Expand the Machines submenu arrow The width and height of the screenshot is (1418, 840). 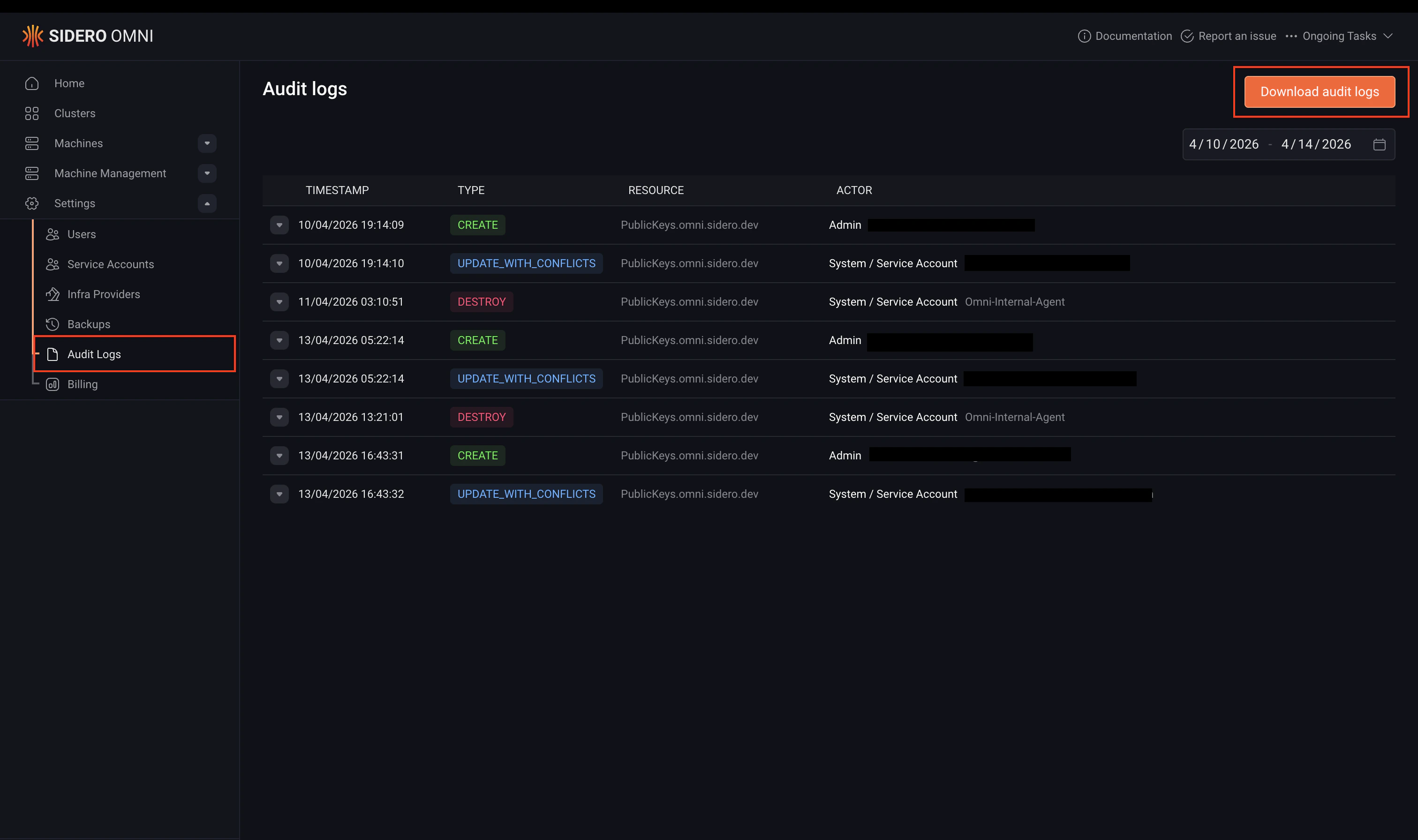click(207, 143)
